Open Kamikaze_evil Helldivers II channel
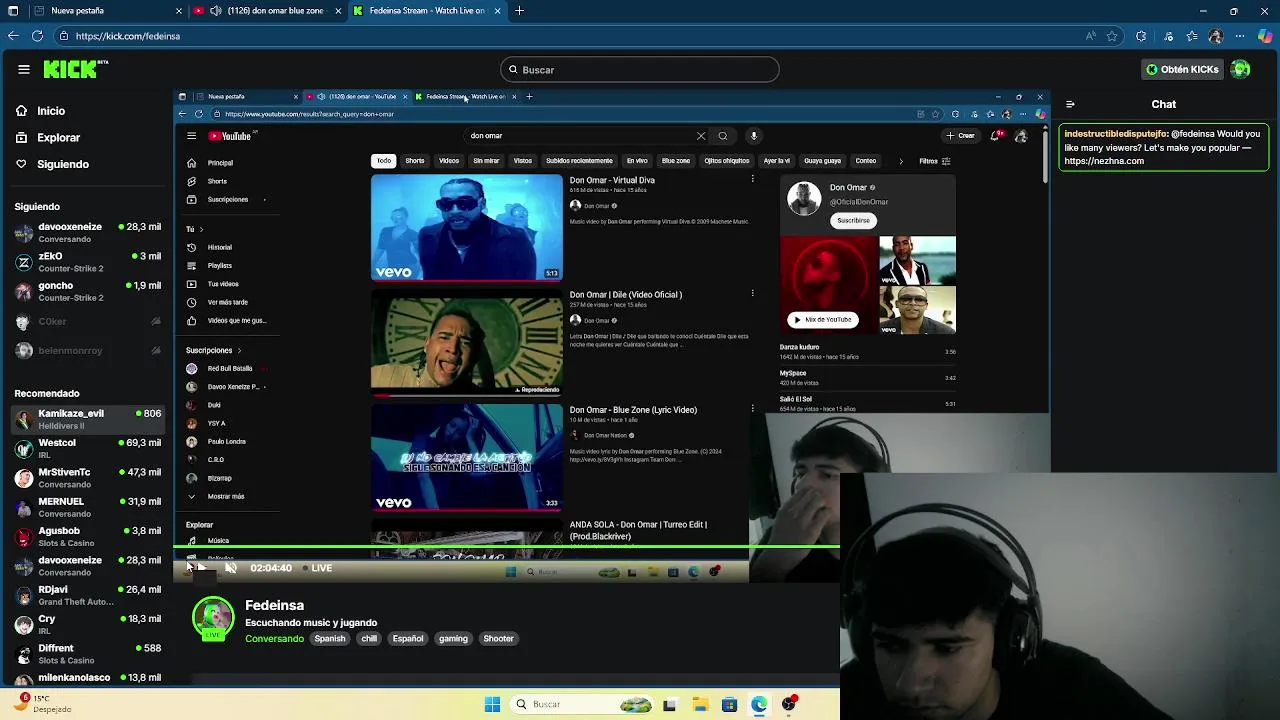The width and height of the screenshot is (1280, 720). pos(87,419)
